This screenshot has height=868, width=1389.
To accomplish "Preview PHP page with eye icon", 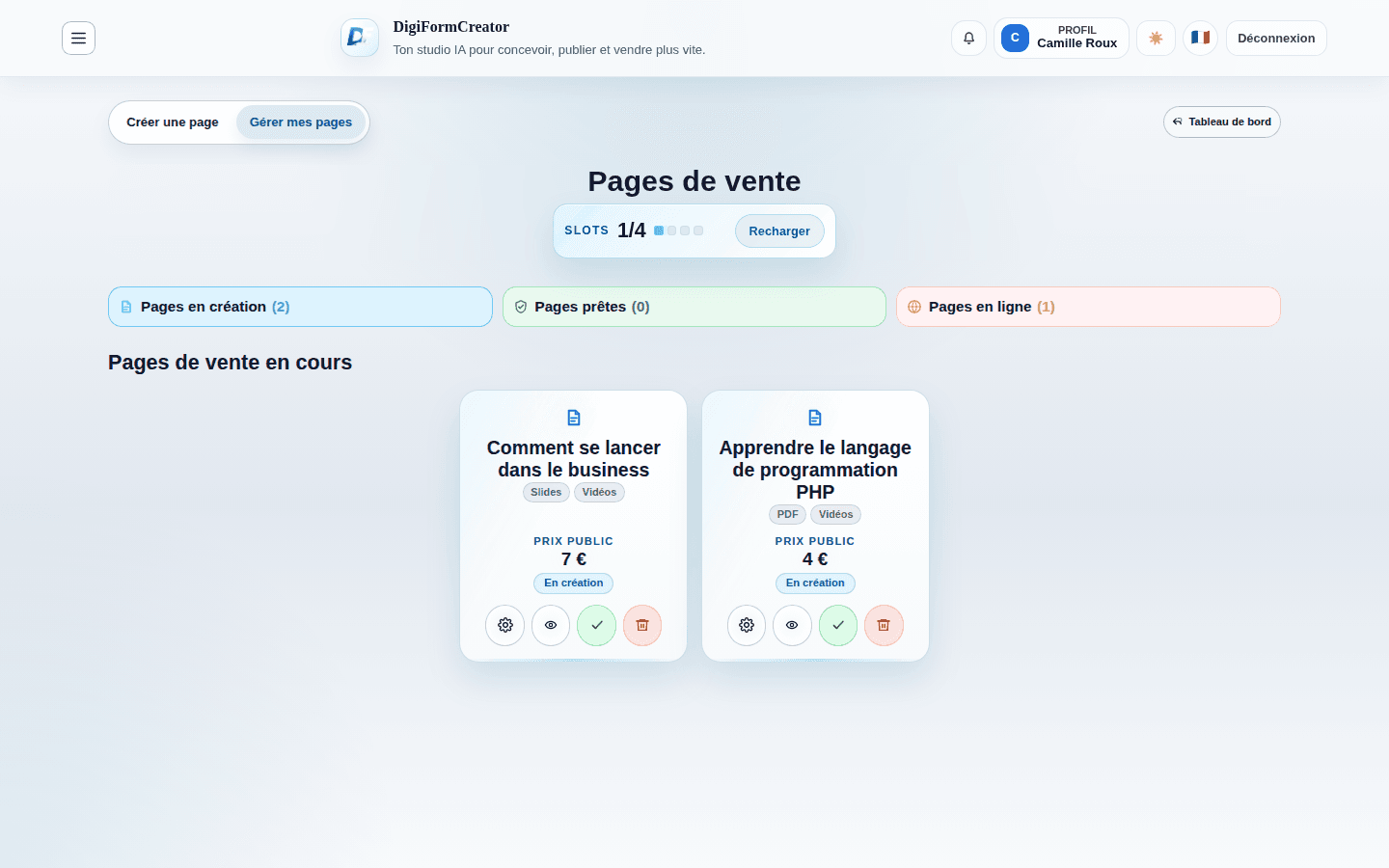I will [x=792, y=625].
